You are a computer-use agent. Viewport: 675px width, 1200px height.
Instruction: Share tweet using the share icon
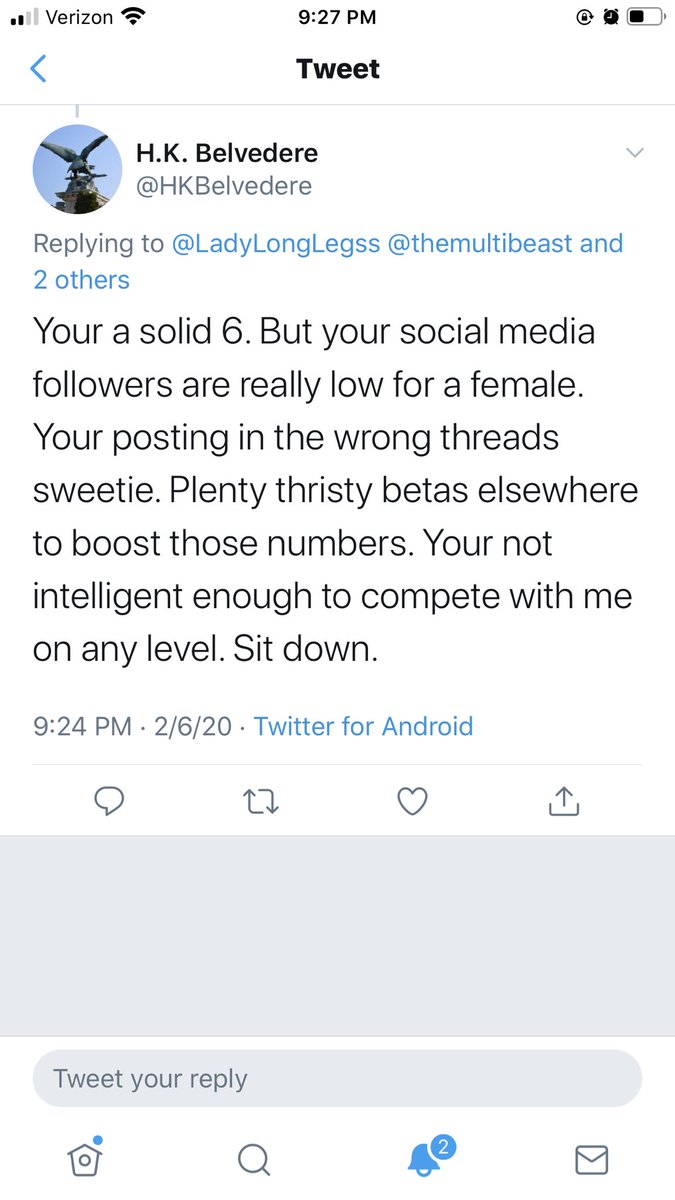pos(564,800)
